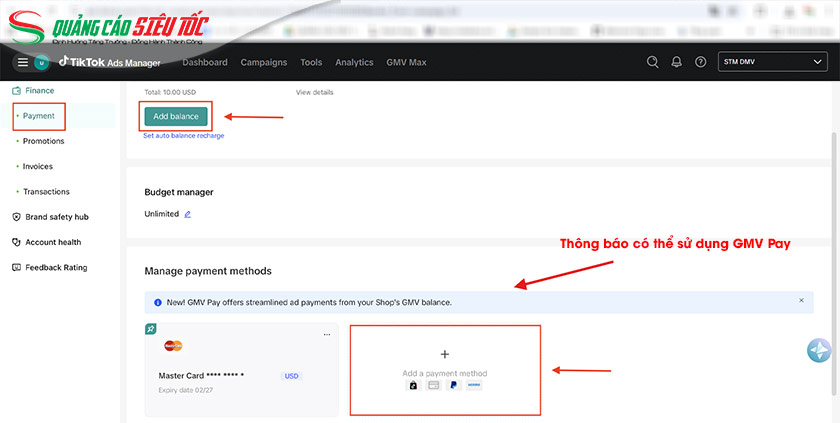Go to the GMV Max tab
This screenshot has width=840, height=423.
coord(406,62)
